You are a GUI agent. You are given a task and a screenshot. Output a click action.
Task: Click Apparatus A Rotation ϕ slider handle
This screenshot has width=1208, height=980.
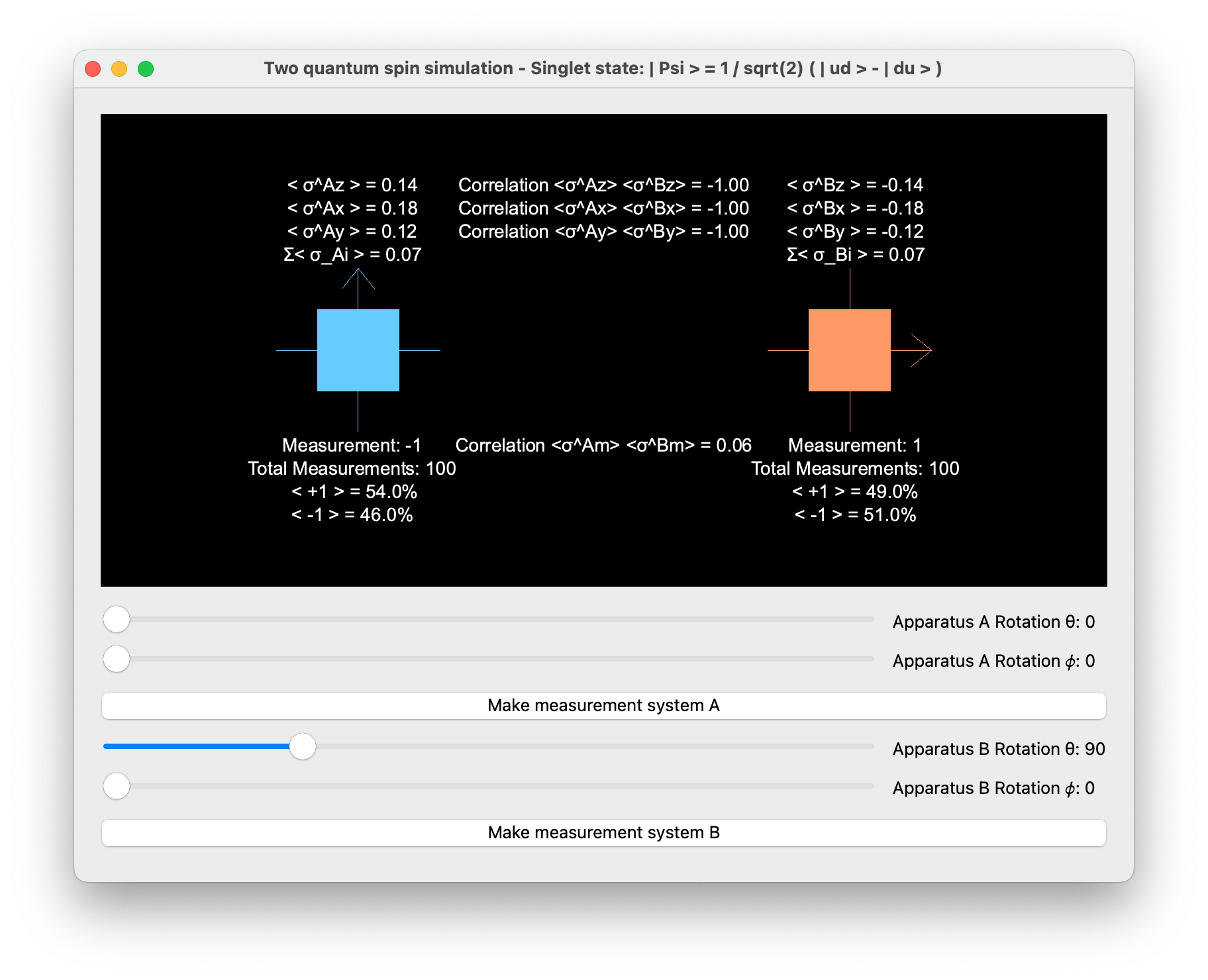point(117,659)
